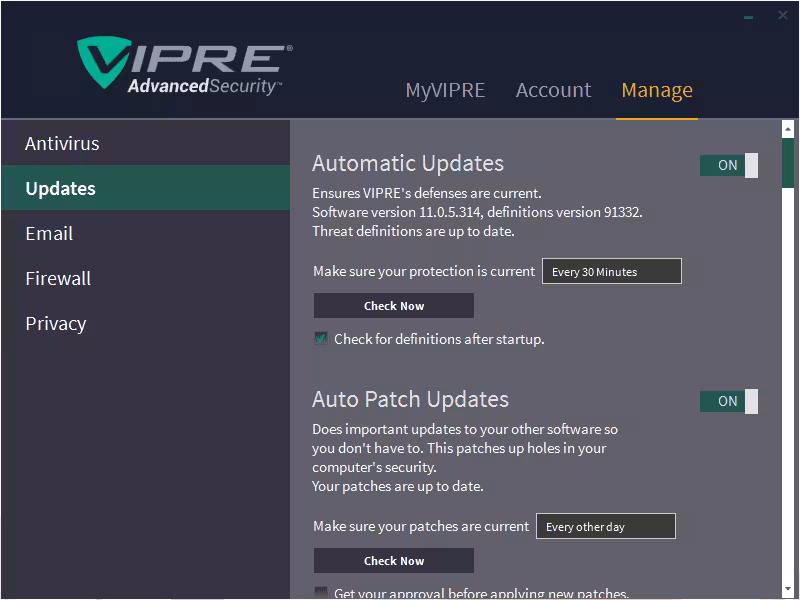Click the vertical scrollbar thumb
Viewport: 800px width, 600px height.
point(788,163)
